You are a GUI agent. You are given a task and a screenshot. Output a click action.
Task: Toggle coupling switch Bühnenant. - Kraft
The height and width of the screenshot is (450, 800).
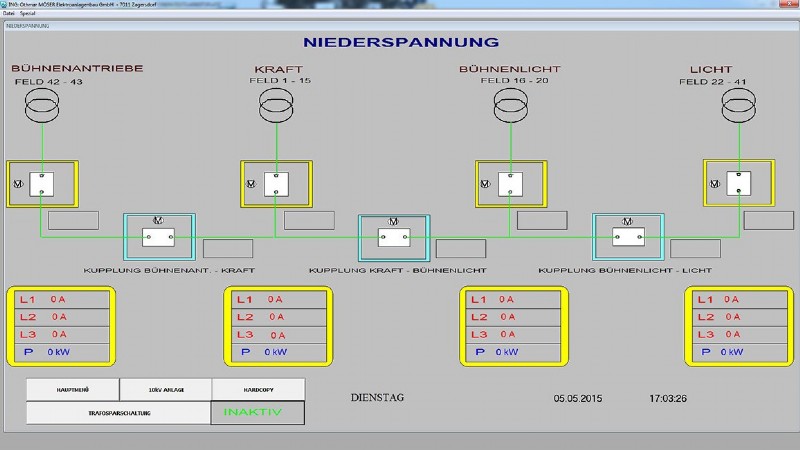pos(158,238)
